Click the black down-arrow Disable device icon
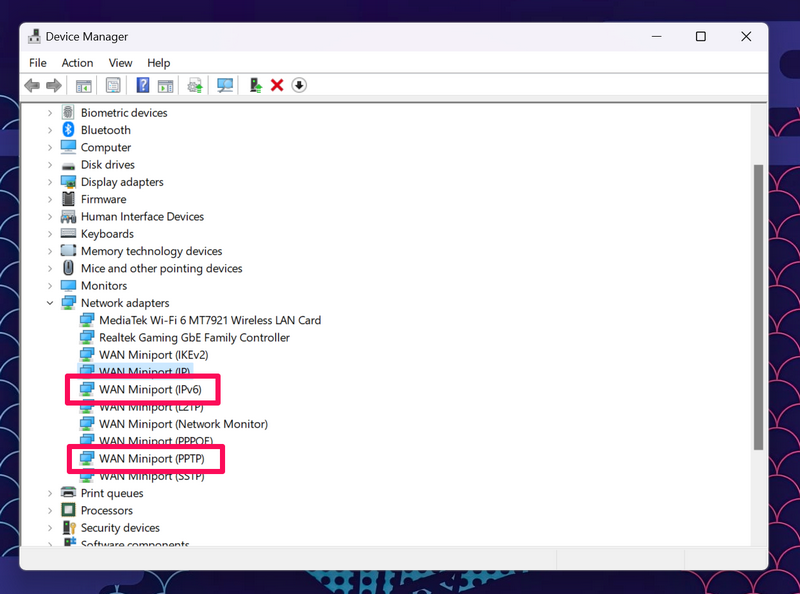This screenshot has height=594, width=800. click(299, 86)
